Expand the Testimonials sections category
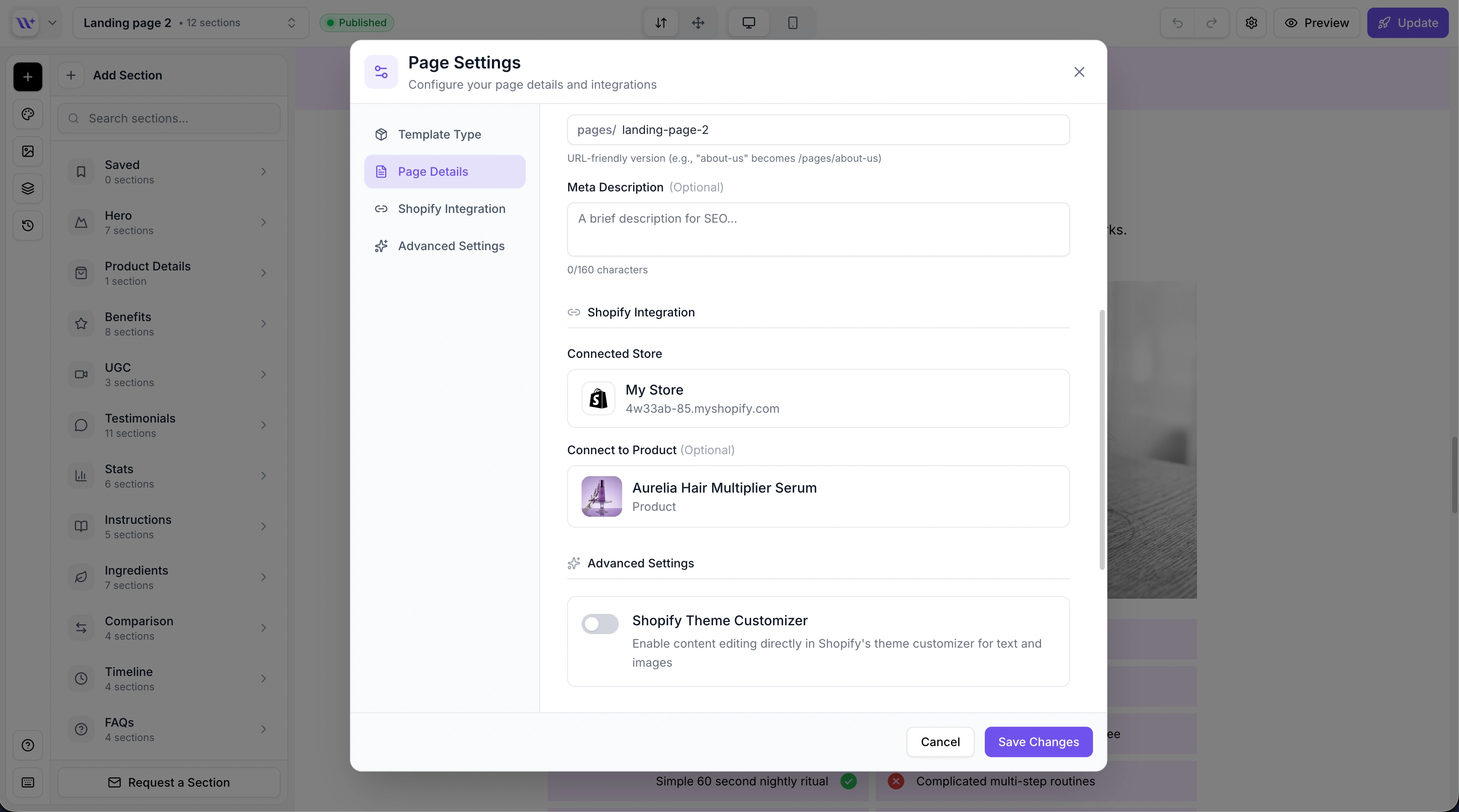Viewport: 1459px width, 812px height. click(x=169, y=425)
